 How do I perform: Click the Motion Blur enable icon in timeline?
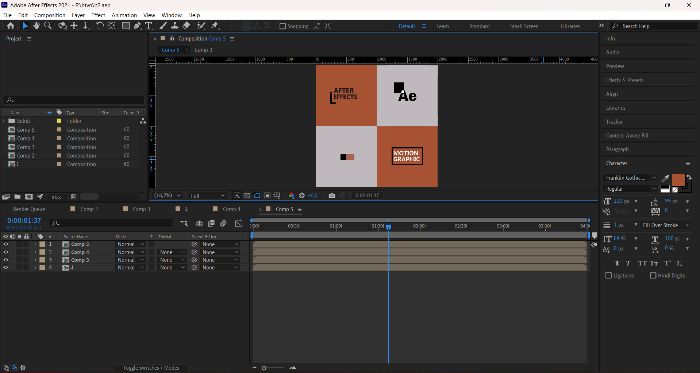pos(223,223)
